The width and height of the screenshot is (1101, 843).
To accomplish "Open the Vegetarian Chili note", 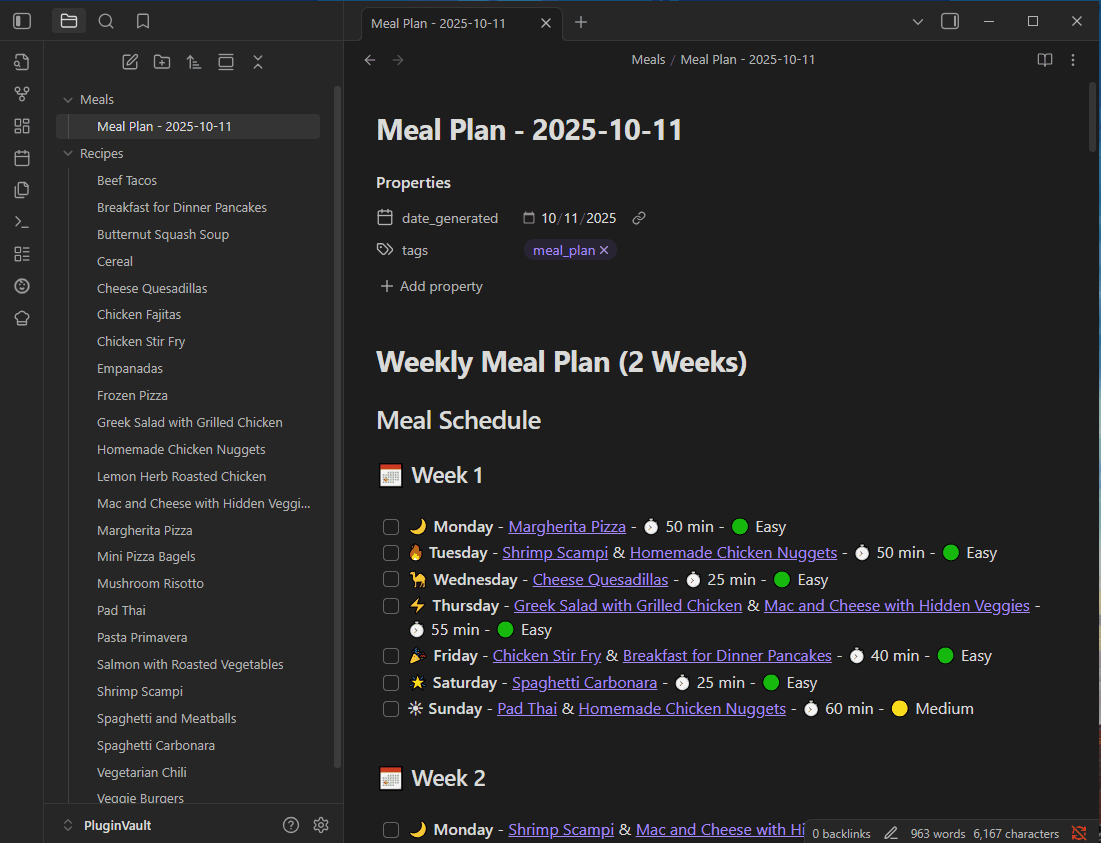I will click(x=142, y=772).
